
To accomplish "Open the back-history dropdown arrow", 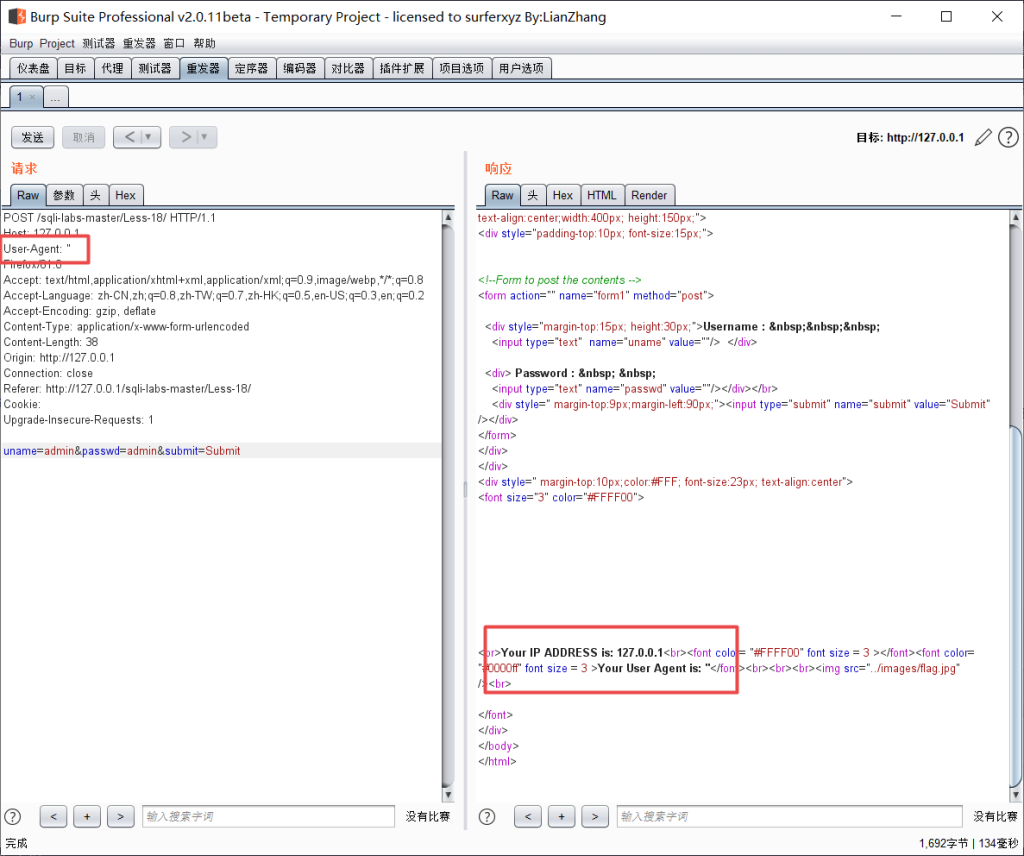I will pos(149,137).
